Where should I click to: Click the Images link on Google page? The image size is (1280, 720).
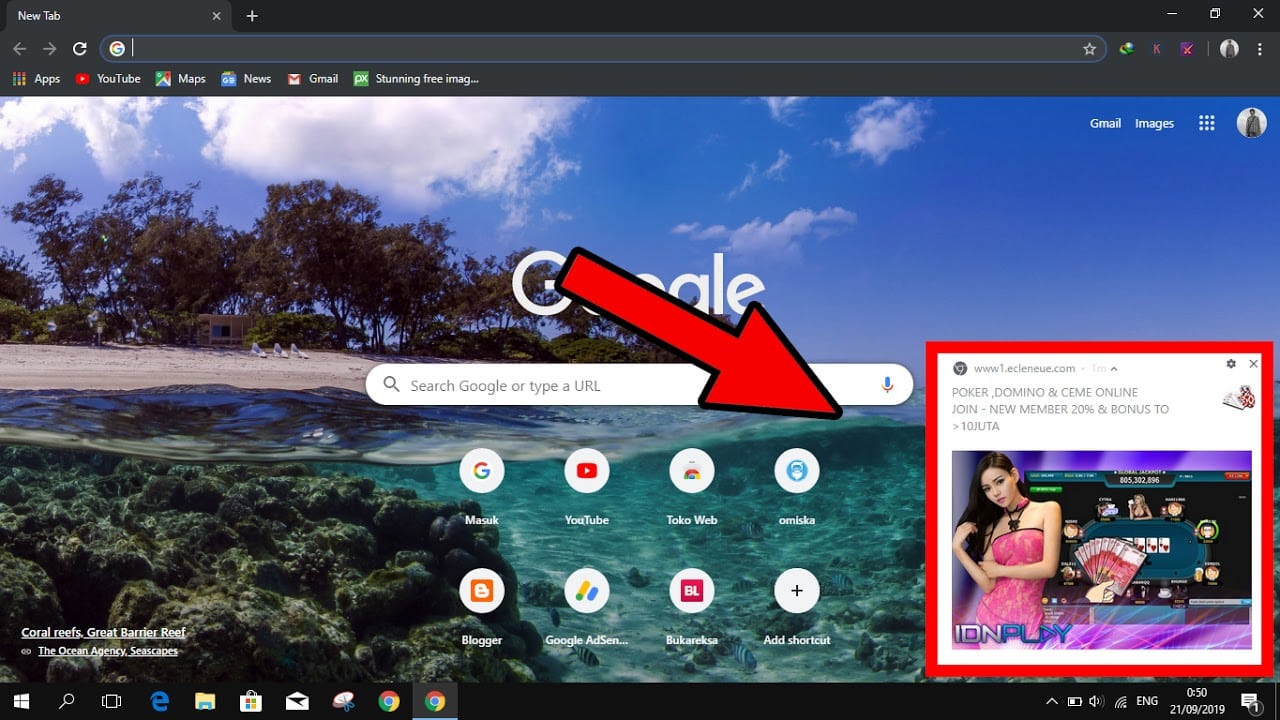(1154, 124)
